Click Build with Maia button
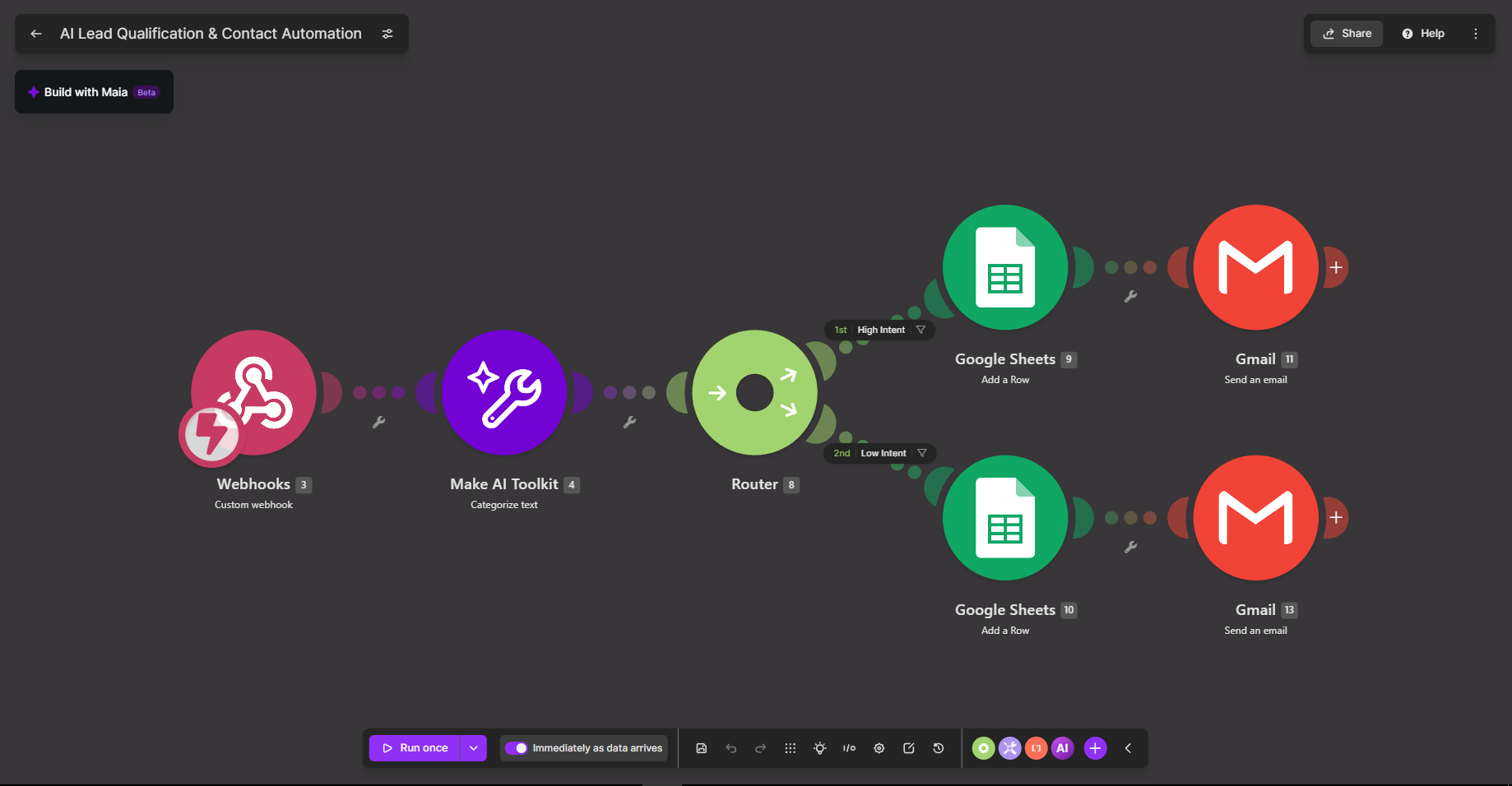The height and width of the screenshot is (786, 1512). point(94,92)
